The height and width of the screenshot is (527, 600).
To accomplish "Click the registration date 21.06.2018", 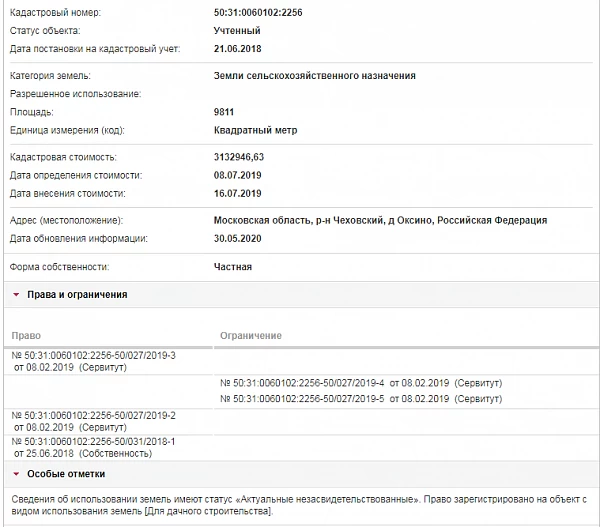I will pyautogui.click(x=239, y=49).
